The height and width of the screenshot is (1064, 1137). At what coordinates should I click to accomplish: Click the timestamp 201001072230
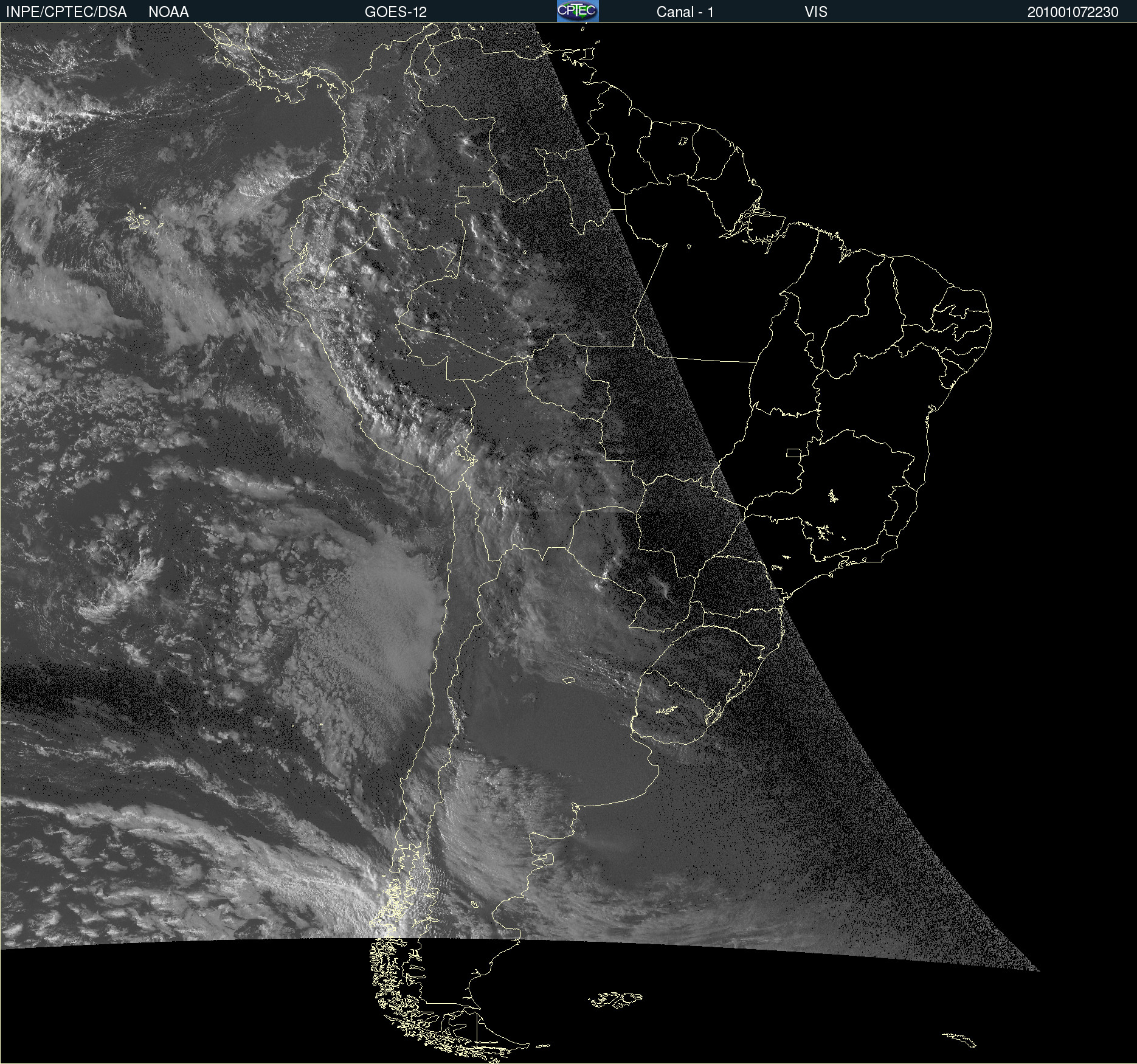tap(1073, 12)
